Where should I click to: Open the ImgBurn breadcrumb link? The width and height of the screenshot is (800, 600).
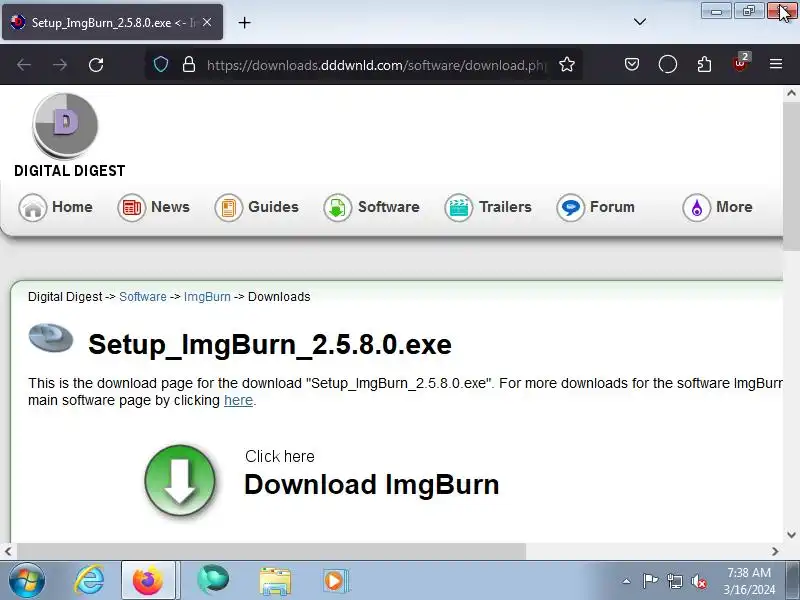[207, 297]
